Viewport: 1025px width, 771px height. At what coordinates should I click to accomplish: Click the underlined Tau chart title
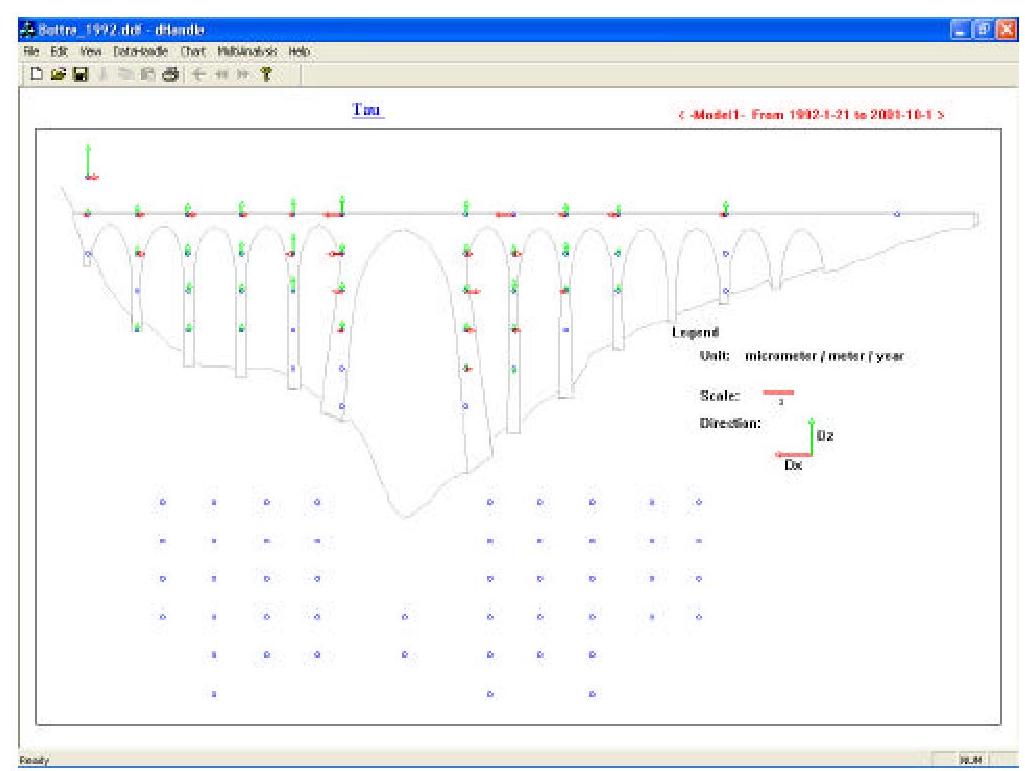367,109
